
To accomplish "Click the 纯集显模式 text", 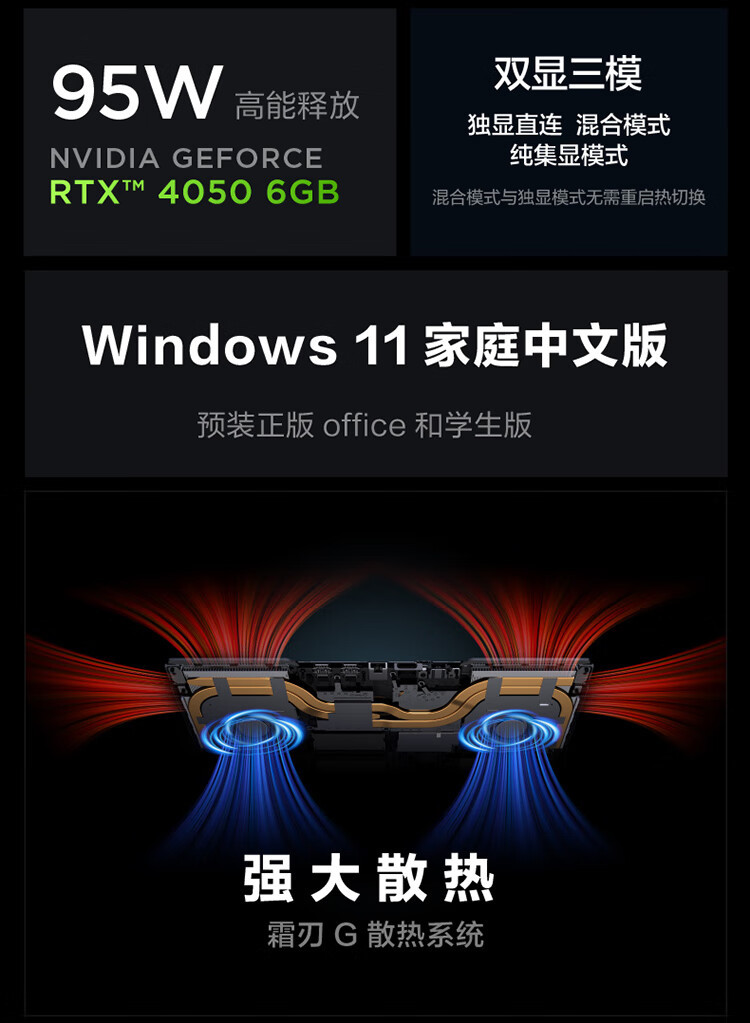I will click(569, 155).
